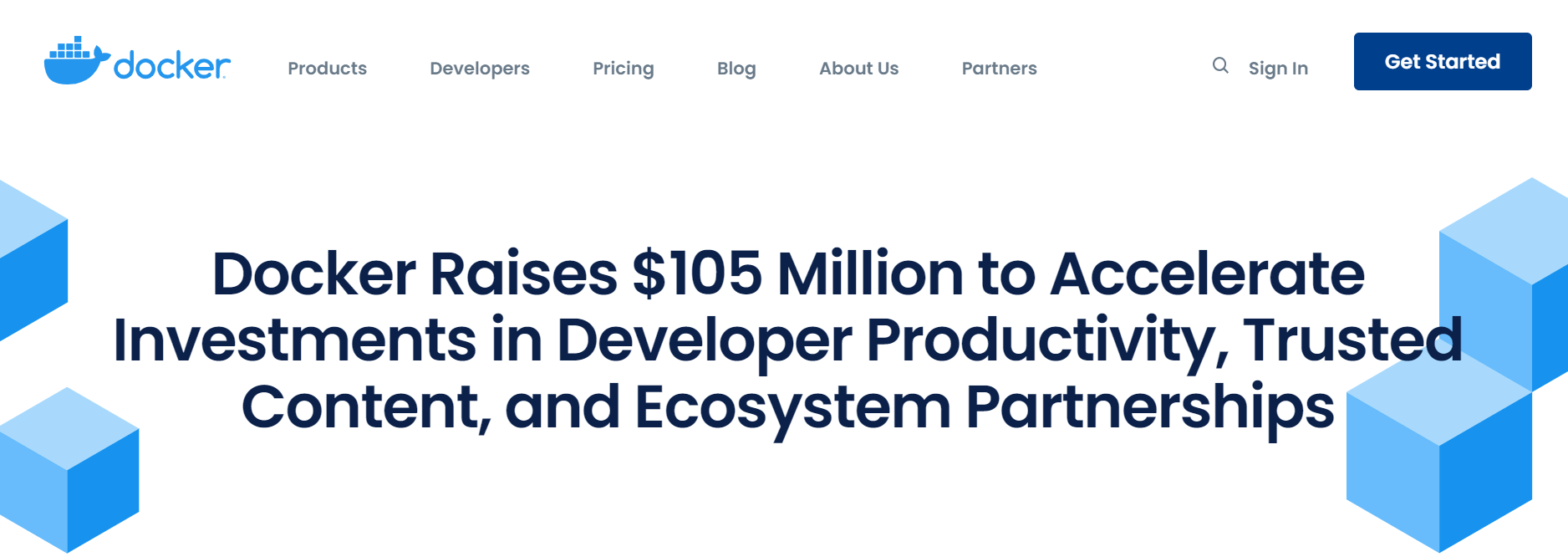Open the About Us menu
The width and height of the screenshot is (1568, 557).
pos(858,69)
